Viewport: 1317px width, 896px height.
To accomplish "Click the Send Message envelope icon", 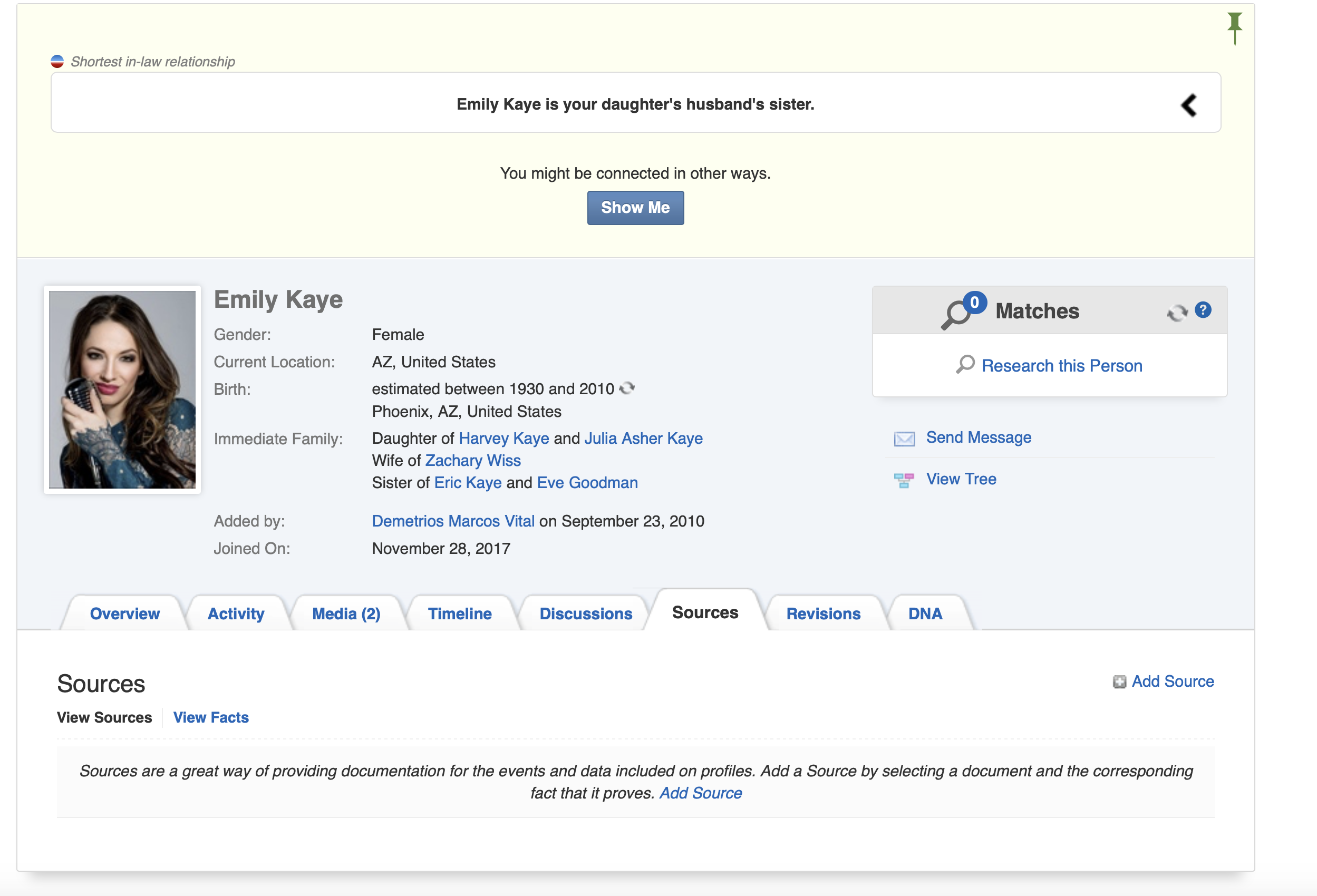I will click(904, 439).
